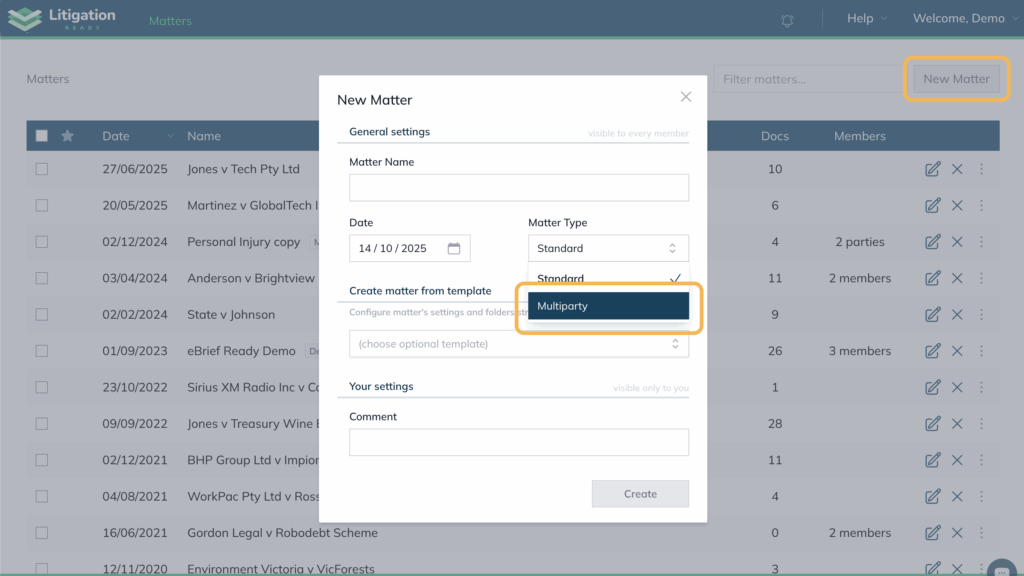The width and height of the screenshot is (1024, 576).
Task: Expand the Matter Type dropdown
Action: [x=608, y=249]
